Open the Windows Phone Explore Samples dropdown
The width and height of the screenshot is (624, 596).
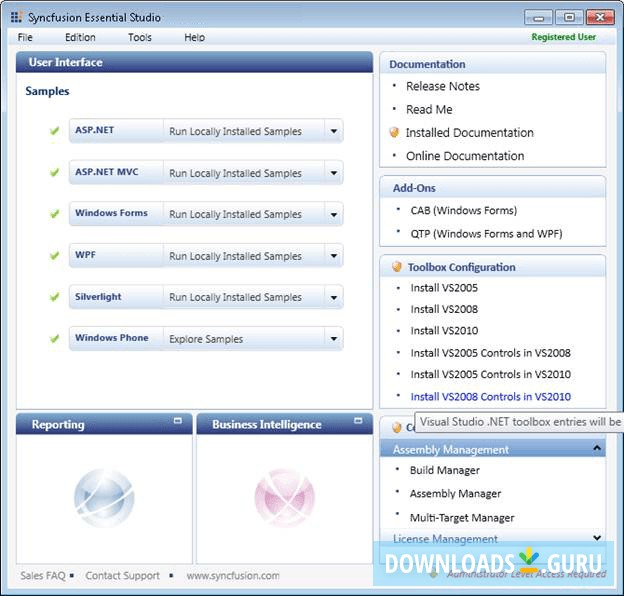point(334,339)
